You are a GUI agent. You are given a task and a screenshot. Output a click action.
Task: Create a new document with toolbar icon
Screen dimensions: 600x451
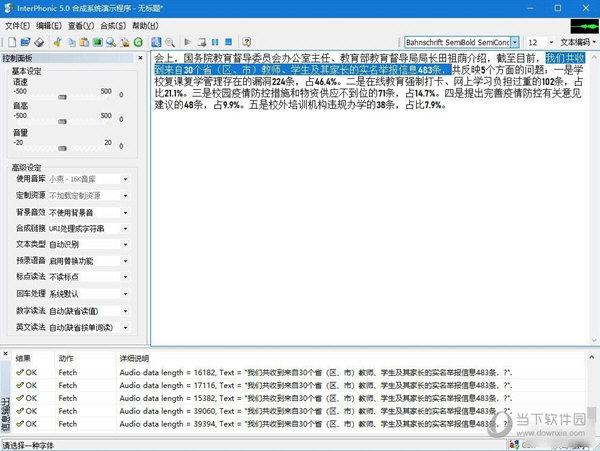click(x=12, y=42)
